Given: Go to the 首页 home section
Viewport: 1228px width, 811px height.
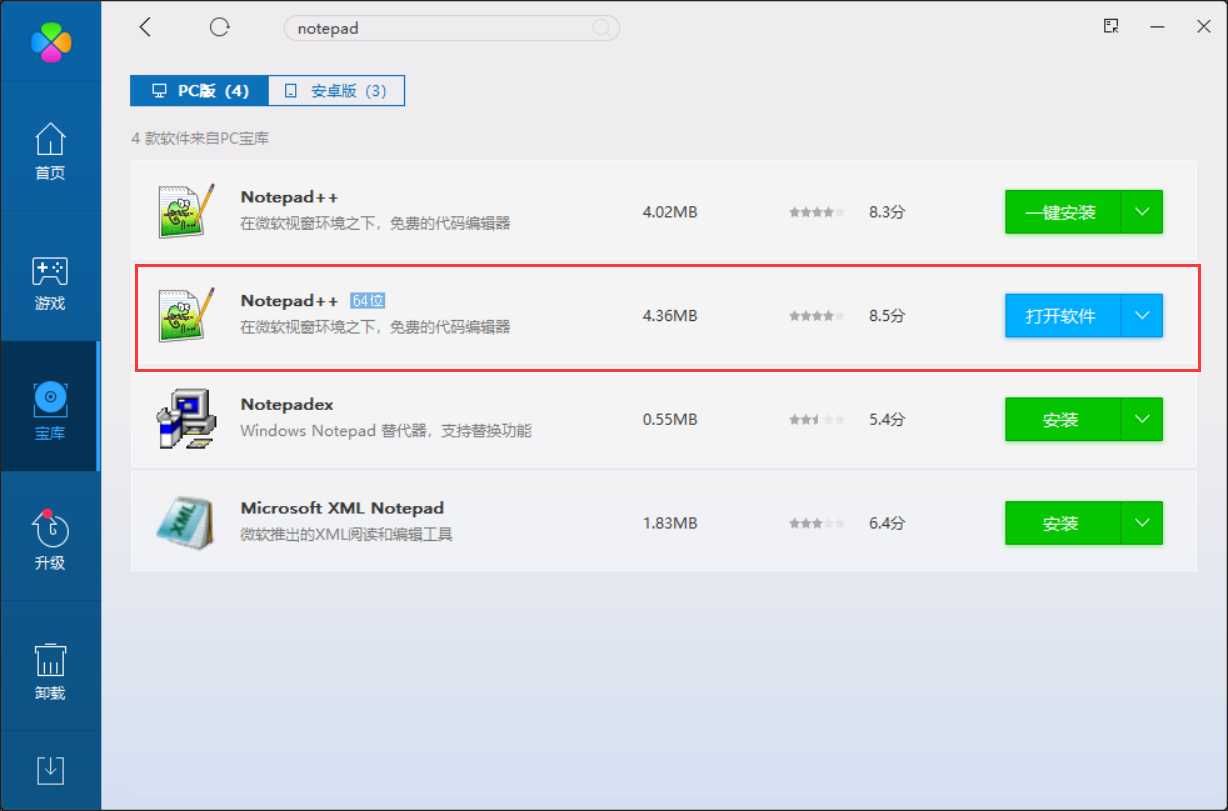Looking at the screenshot, I should (x=50, y=152).
